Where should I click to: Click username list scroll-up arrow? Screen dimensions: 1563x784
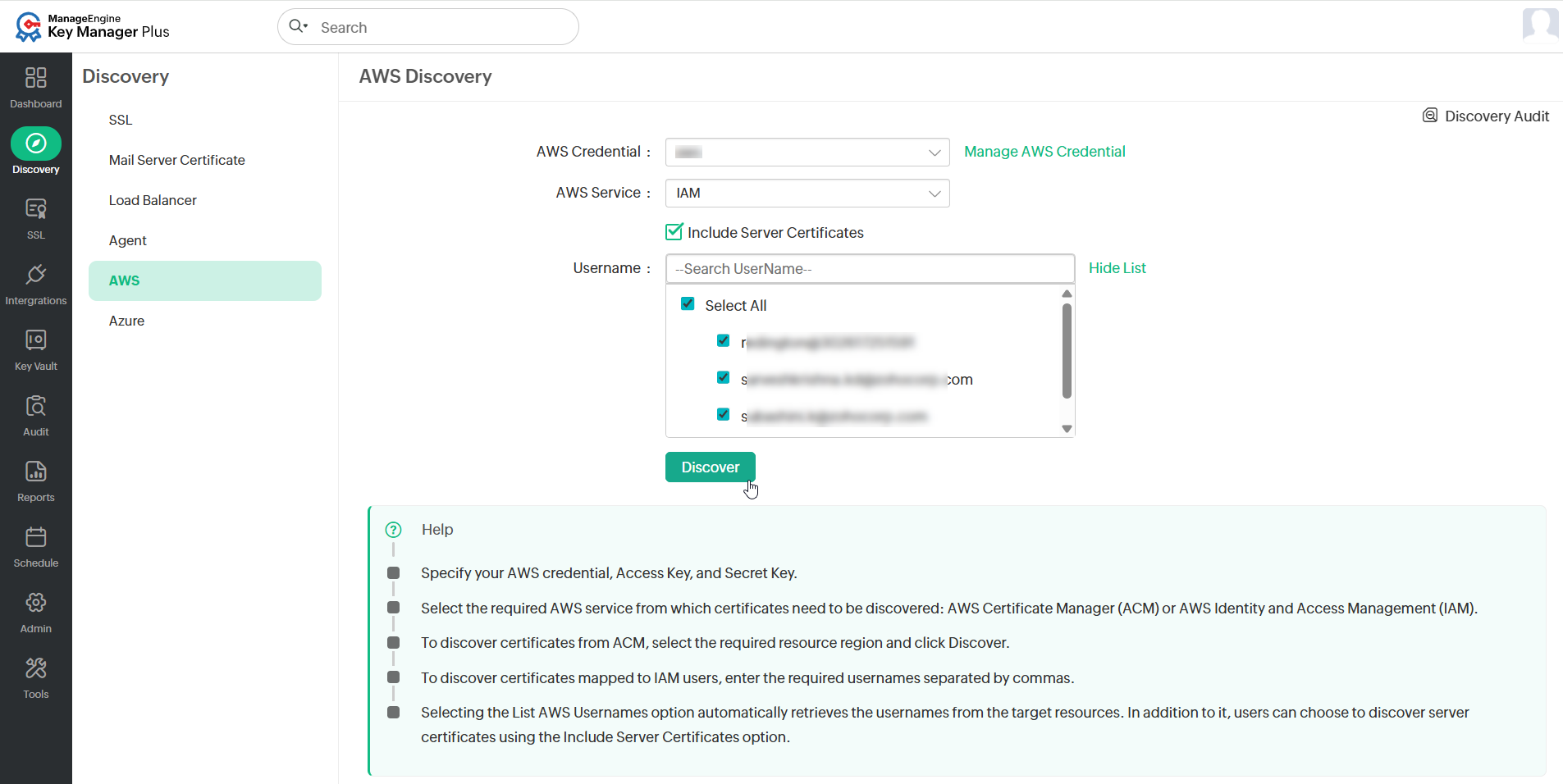(x=1067, y=294)
